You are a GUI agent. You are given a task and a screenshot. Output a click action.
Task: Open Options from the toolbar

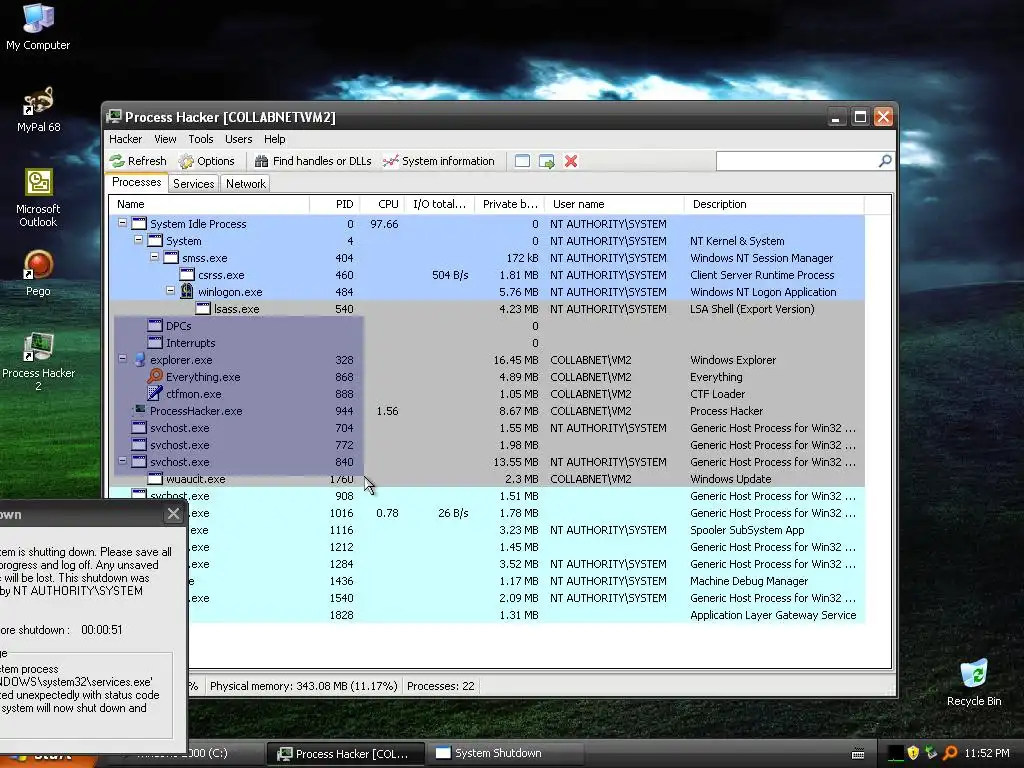[x=206, y=161]
